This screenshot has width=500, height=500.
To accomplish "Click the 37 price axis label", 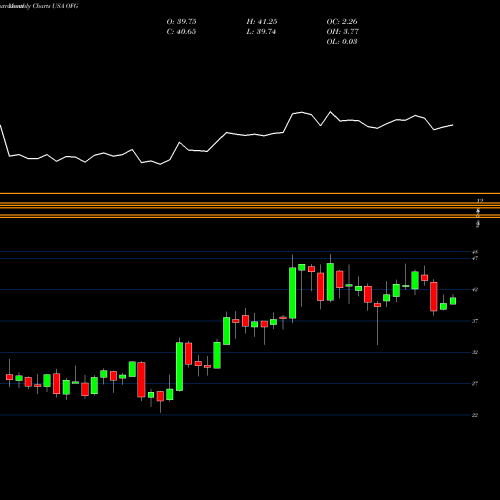I will point(475,321).
